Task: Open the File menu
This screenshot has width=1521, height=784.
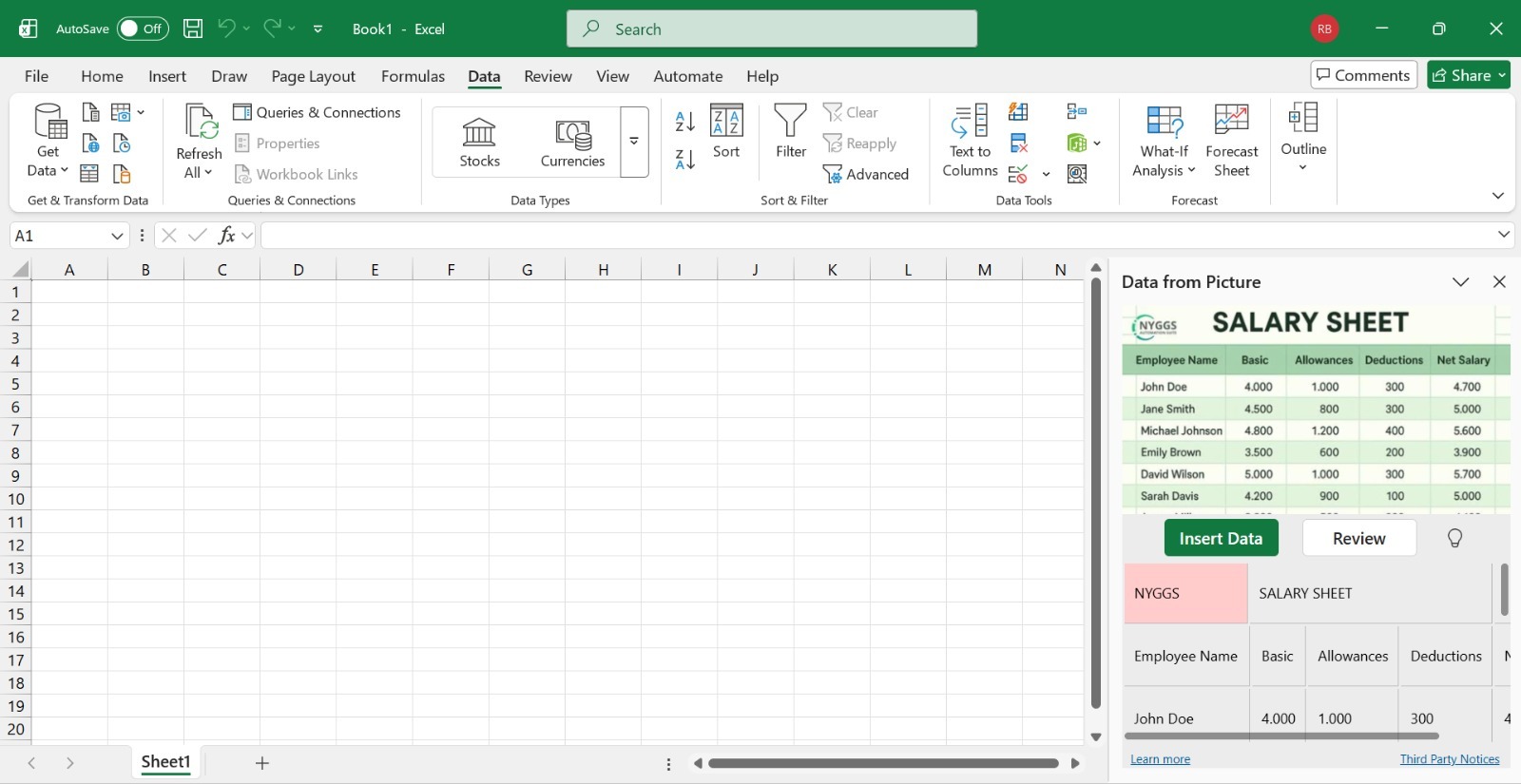Action: [36, 76]
